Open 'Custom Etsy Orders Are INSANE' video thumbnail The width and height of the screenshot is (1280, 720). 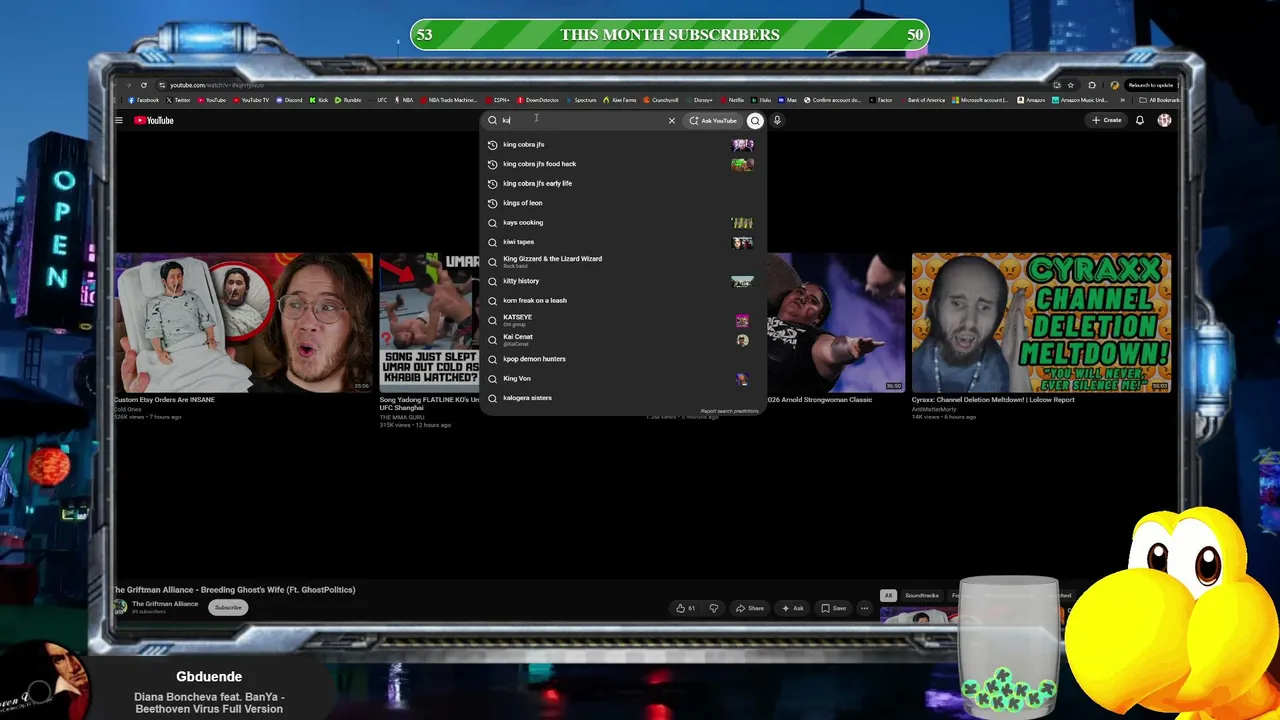243,322
